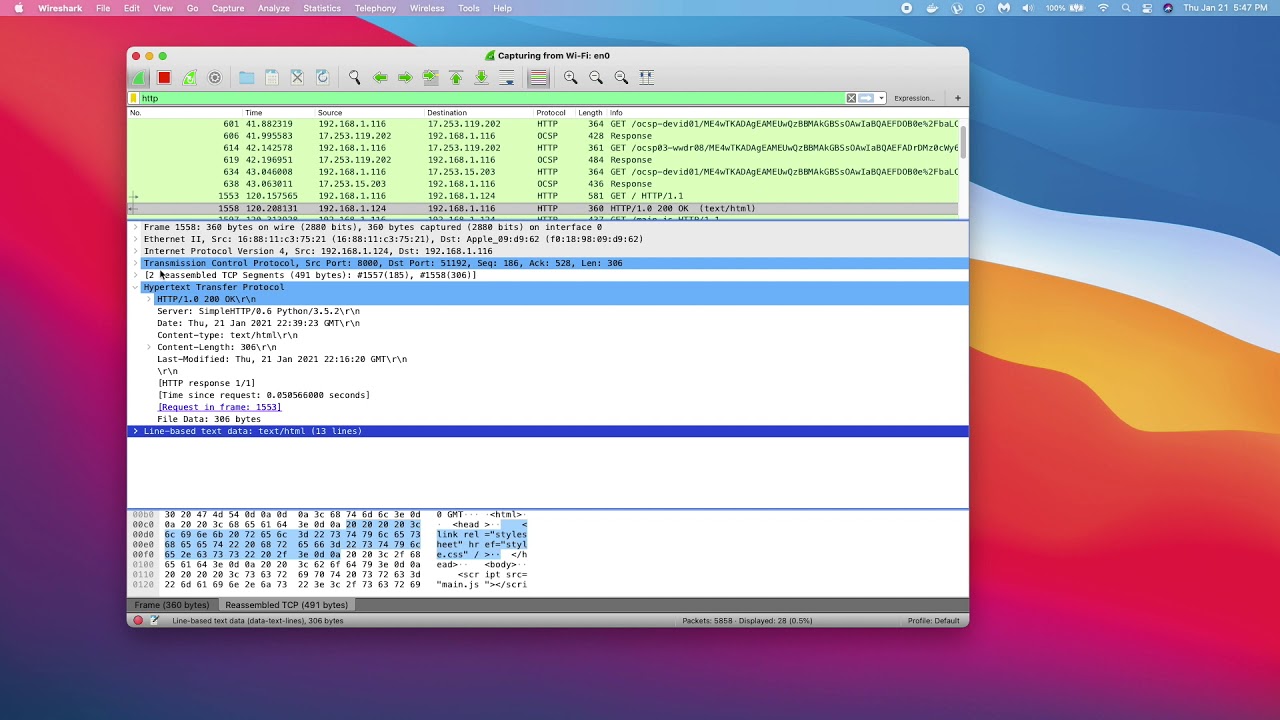1280x720 pixels.
Task: Open capture options gear icon
Action: click(214, 77)
